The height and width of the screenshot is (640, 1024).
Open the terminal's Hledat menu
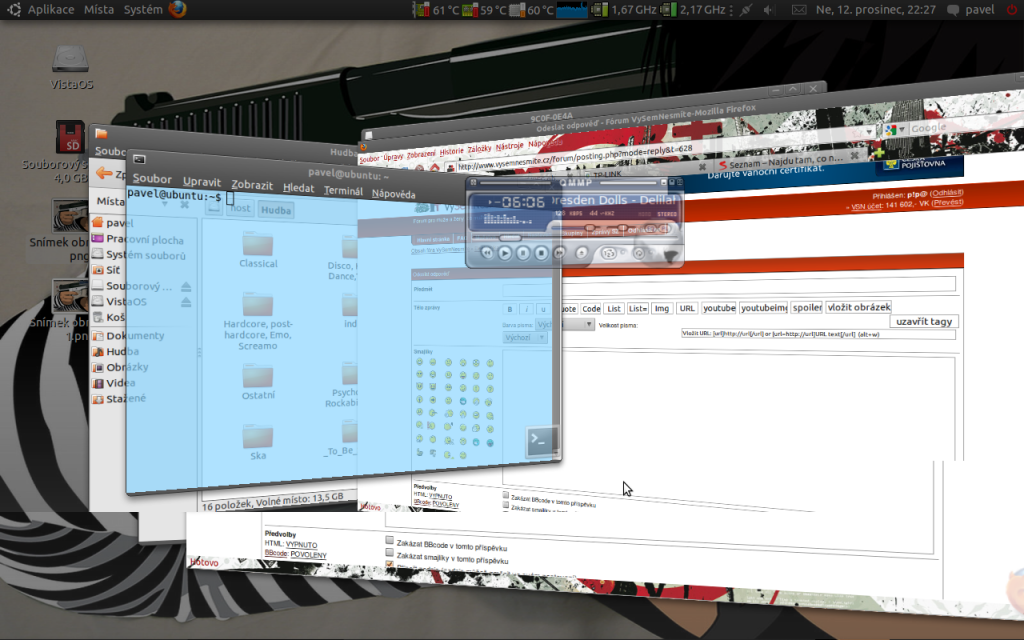click(x=298, y=187)
